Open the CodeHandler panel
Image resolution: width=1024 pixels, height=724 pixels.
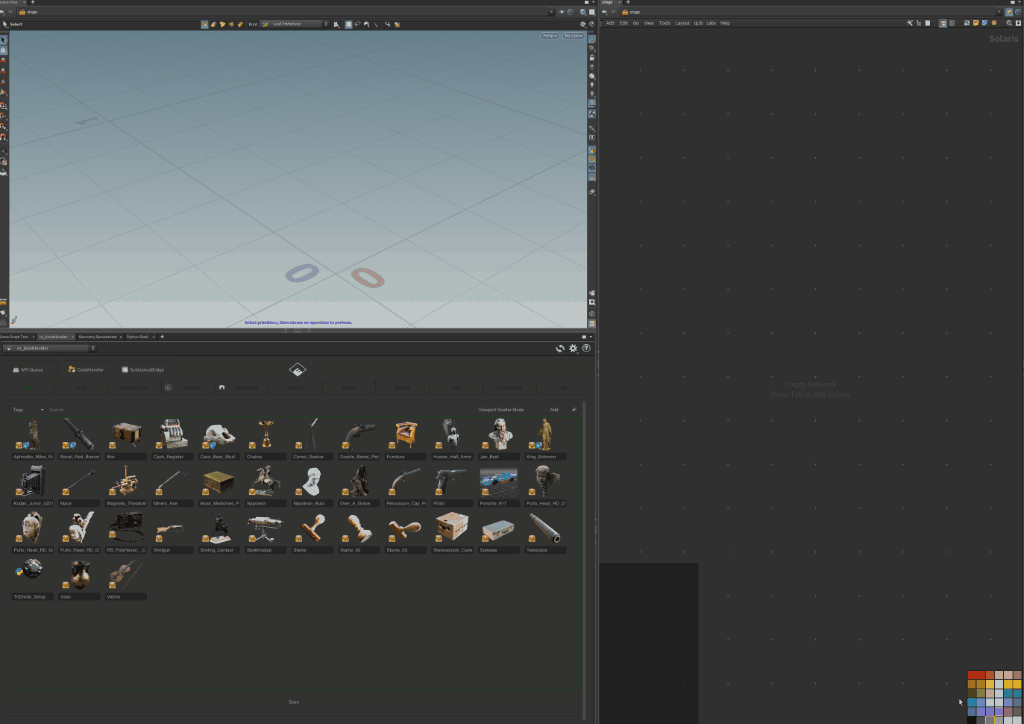[85, 369]
